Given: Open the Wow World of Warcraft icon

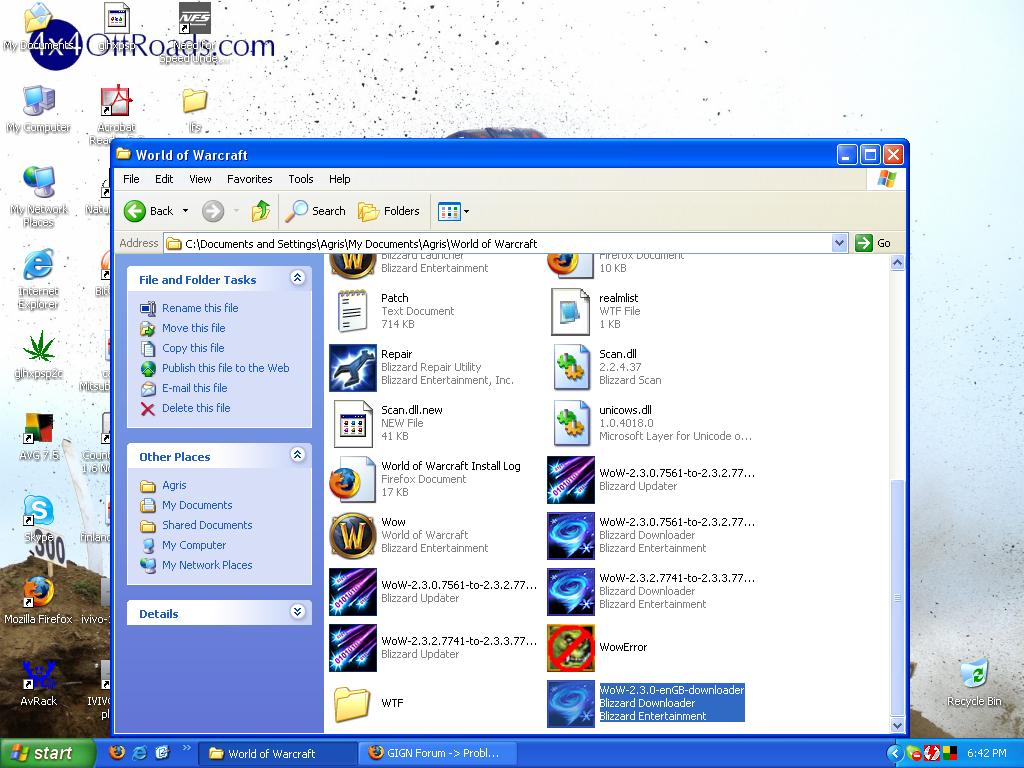Looking at the screenshot, I should tap(352, 535).
